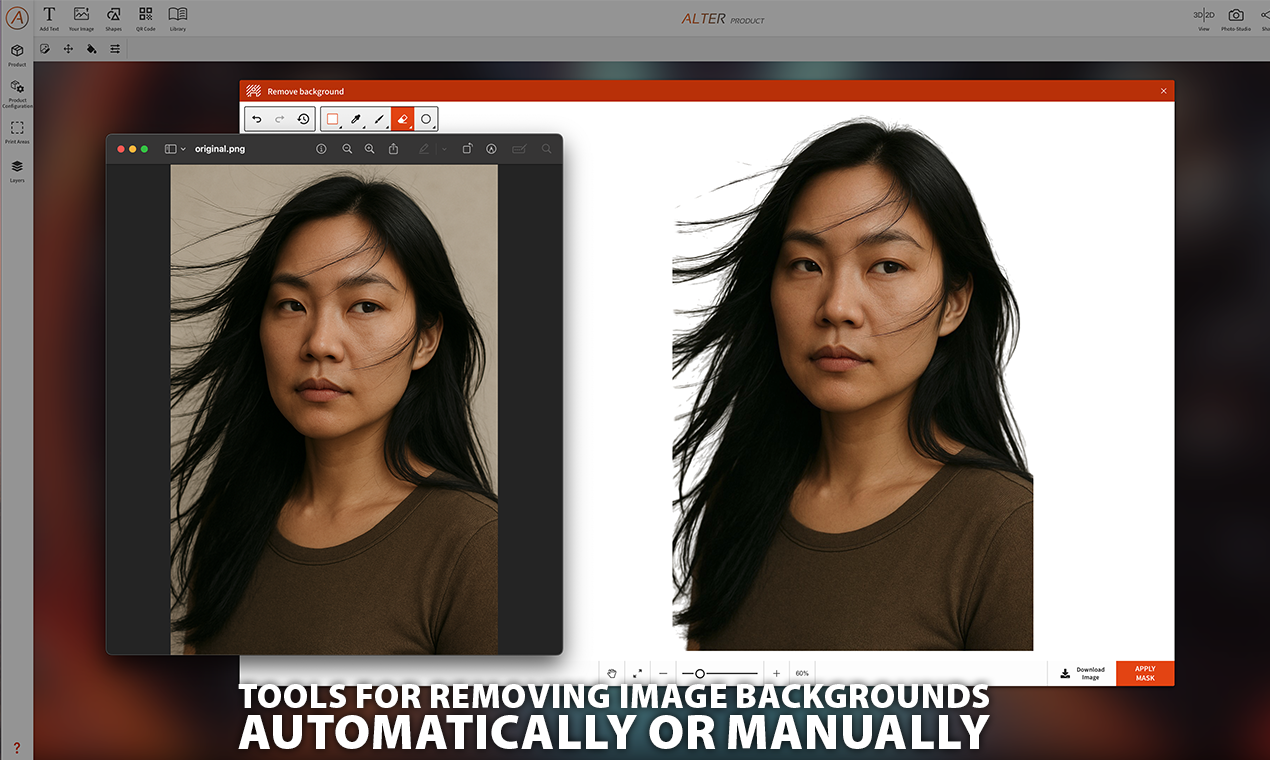Open the Share option
The height and width of the screenshot is (760, 1270).
click(1264, 18)
